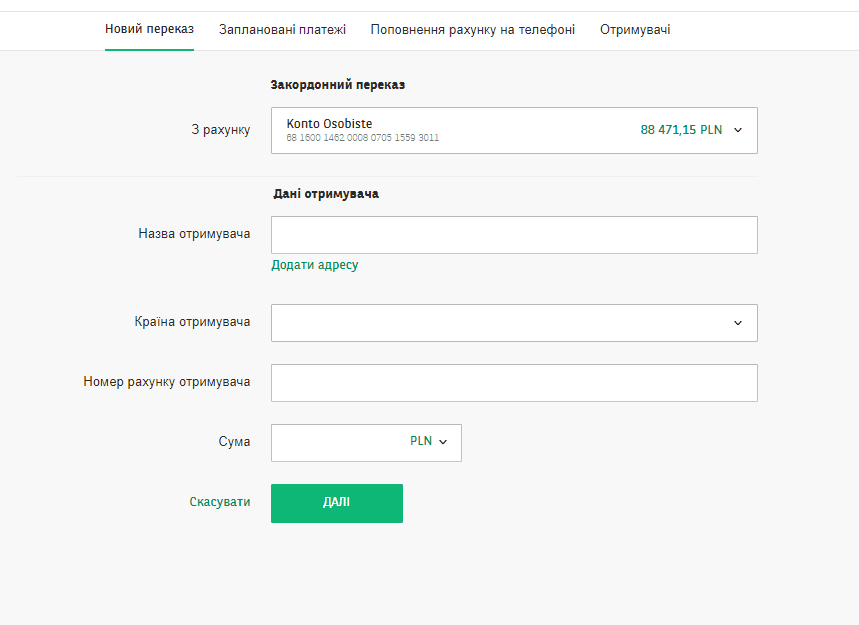The width and height of the screenshot is (859, 625).
Task: Open the Новий переказ tab
Action: pos(149,30)
